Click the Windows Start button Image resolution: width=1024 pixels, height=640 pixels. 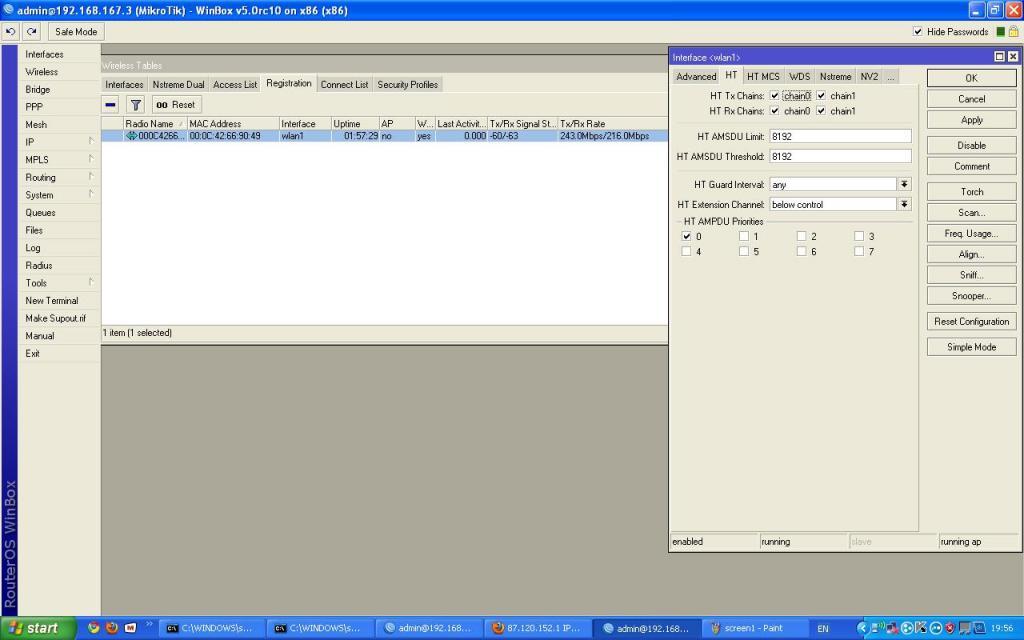(36, 628)
